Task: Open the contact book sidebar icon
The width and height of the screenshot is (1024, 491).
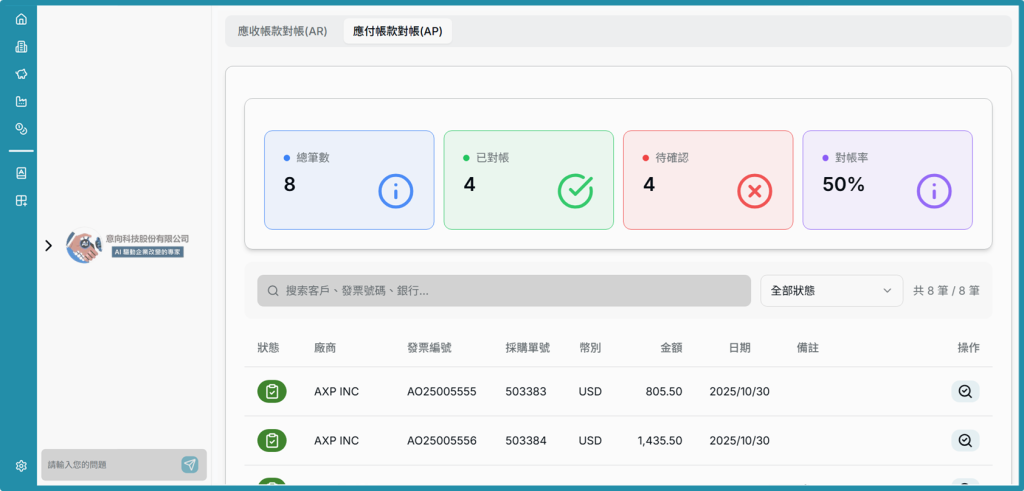Action: coord(21,173)
